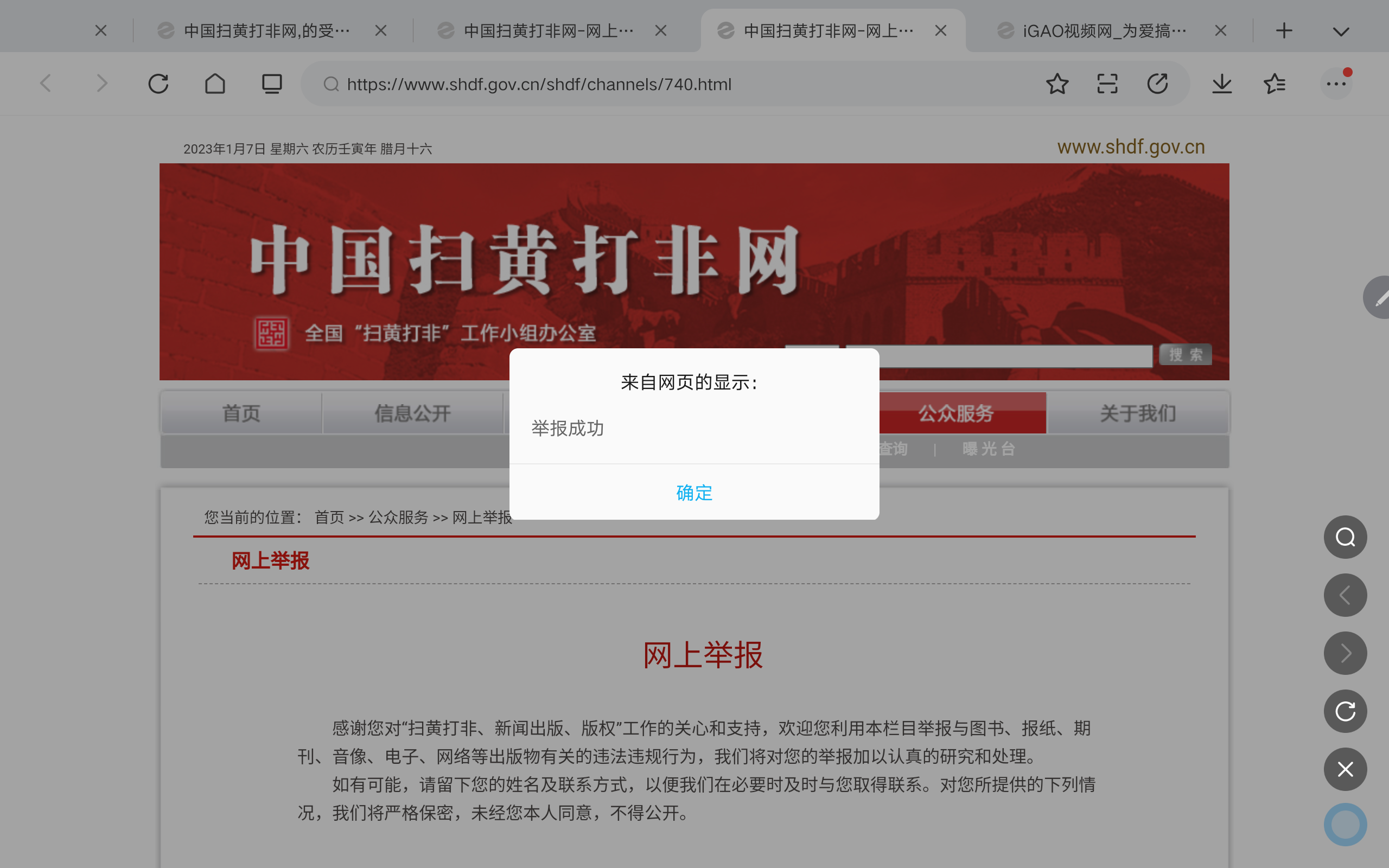Switch to the second '中国扫黄打非网-网上…' tab

548,30
